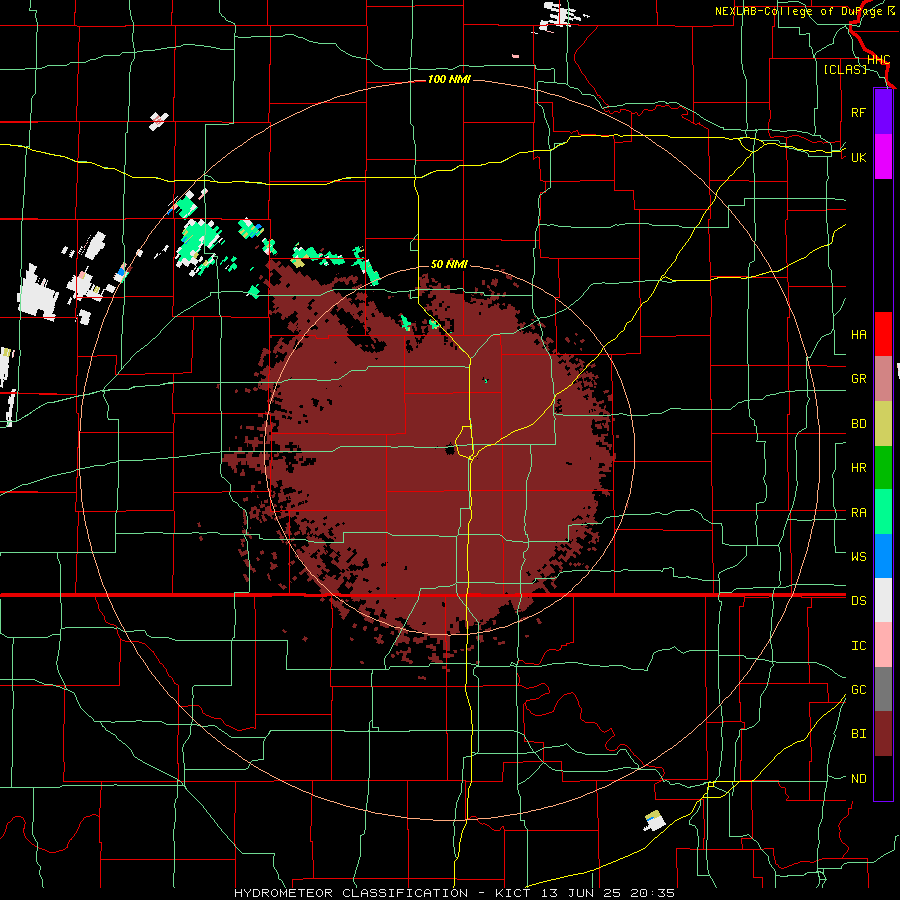
Task: Select the yellow BD legend swatch
Action: point(883,424)
